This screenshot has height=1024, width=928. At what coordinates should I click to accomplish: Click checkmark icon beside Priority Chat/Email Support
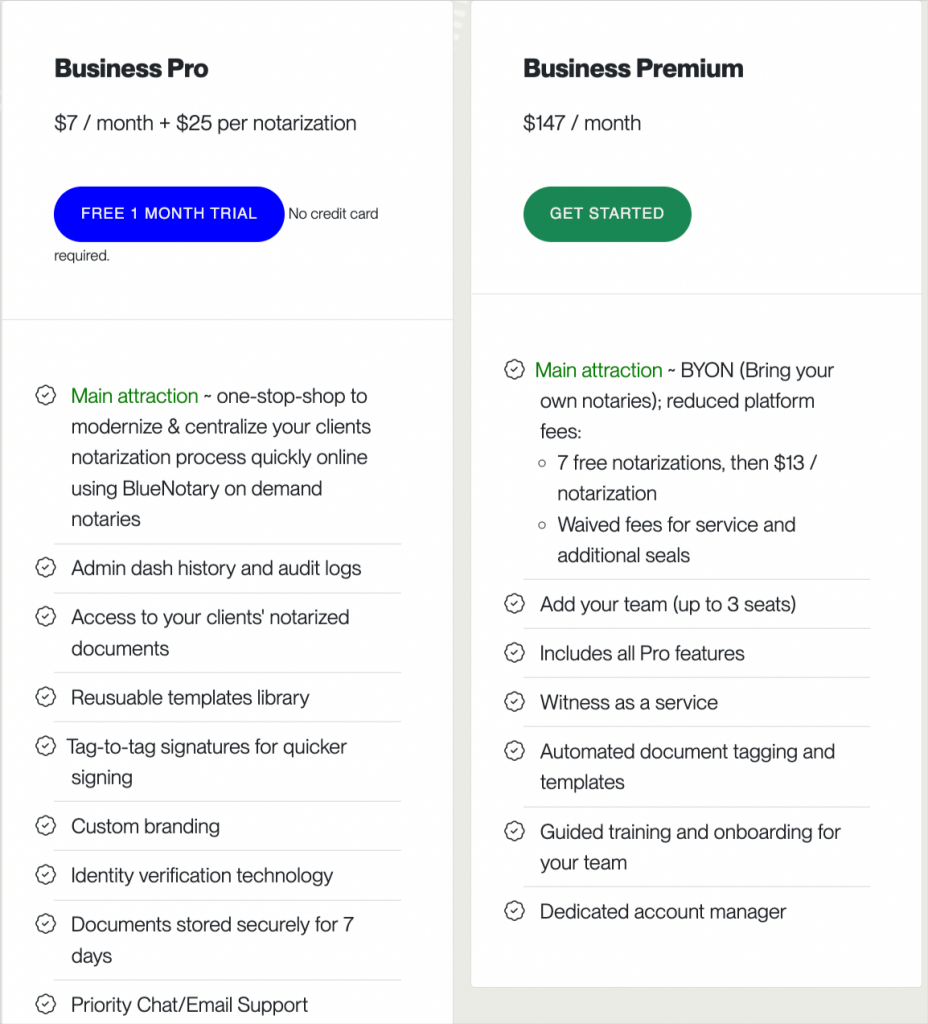(46, 1004)
